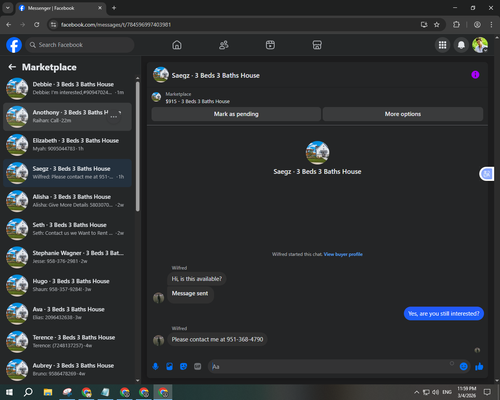The height and width of the screenshot is (400, 500).
Task: Click the Saegz chat header title
Action: tap(216, 75)
